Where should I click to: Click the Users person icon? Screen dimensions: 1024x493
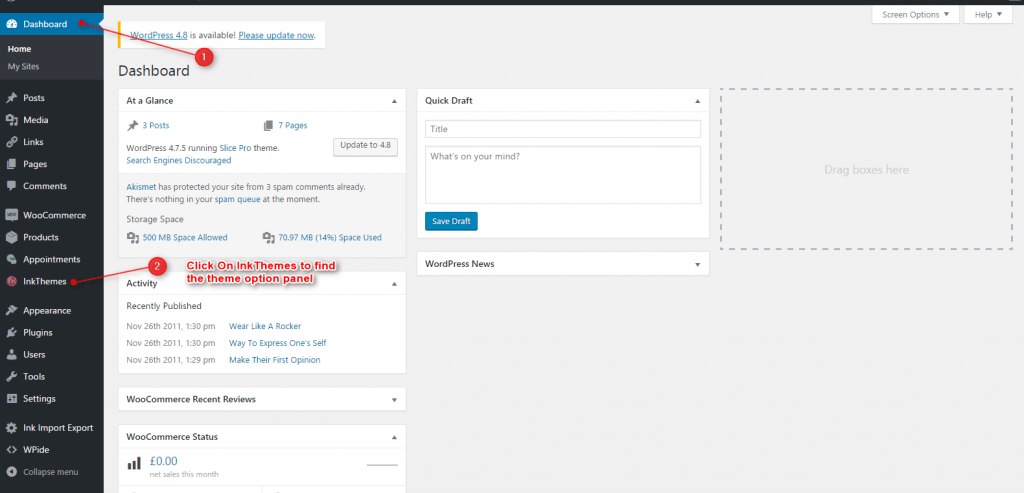[11, 355]
